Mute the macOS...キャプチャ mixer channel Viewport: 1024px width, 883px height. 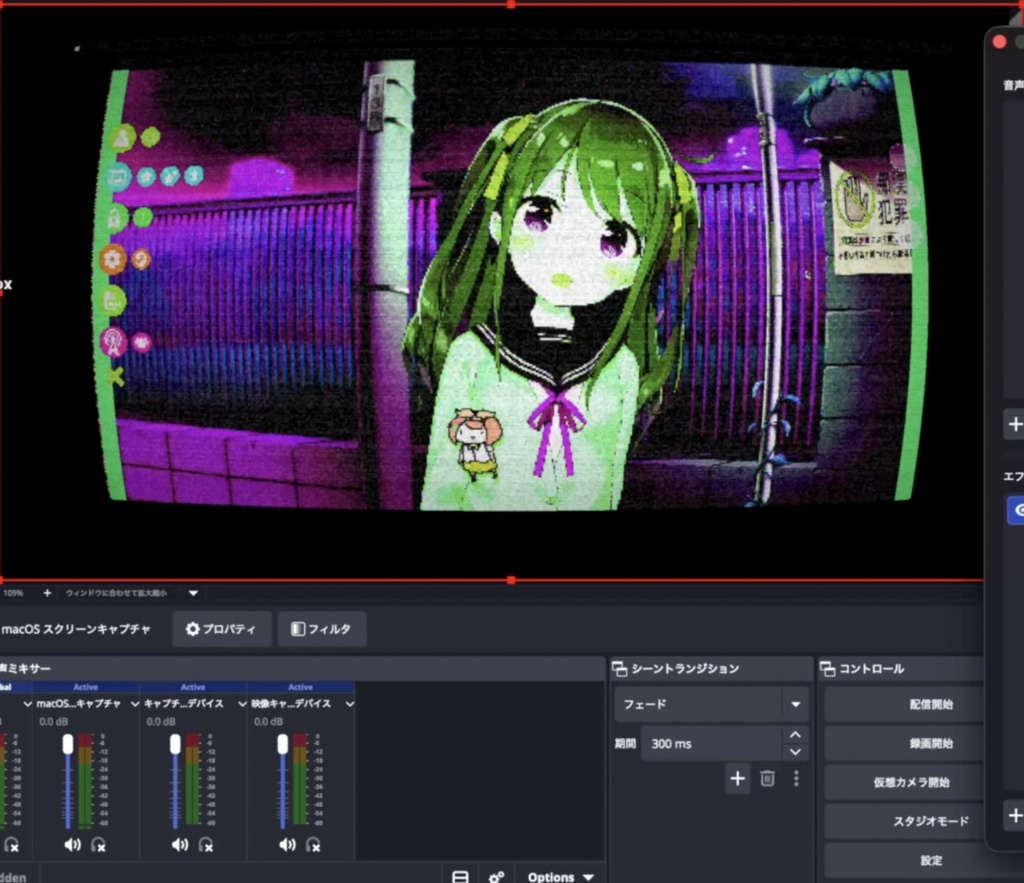(72, 844)
